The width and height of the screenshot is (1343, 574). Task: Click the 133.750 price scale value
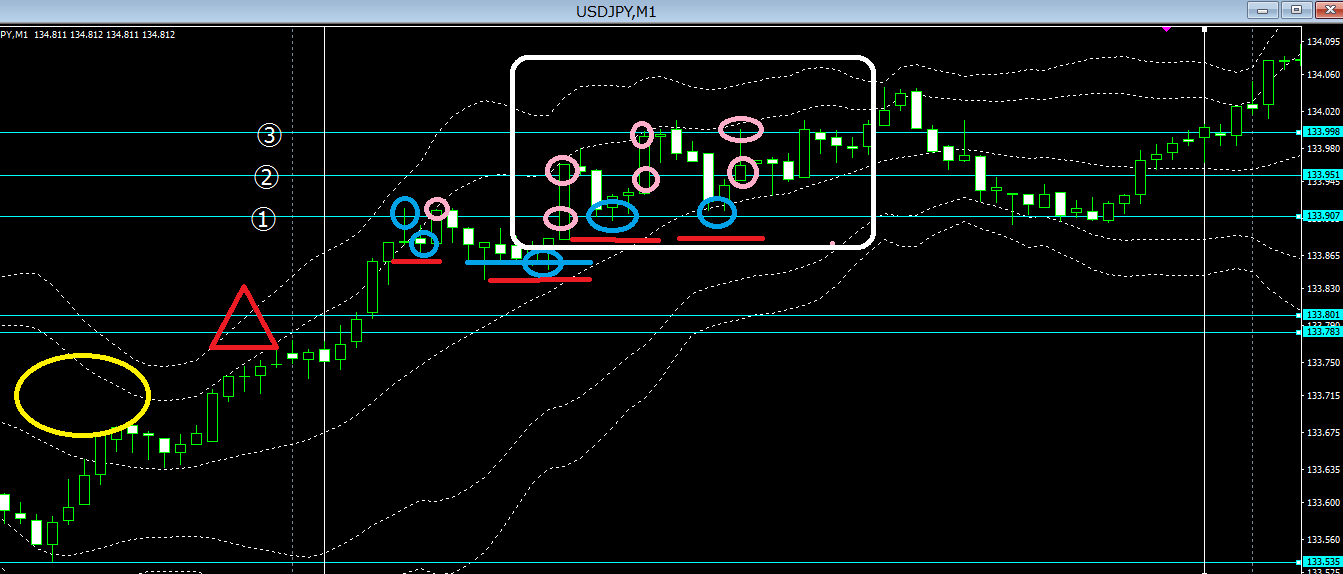pos(1324,362)
